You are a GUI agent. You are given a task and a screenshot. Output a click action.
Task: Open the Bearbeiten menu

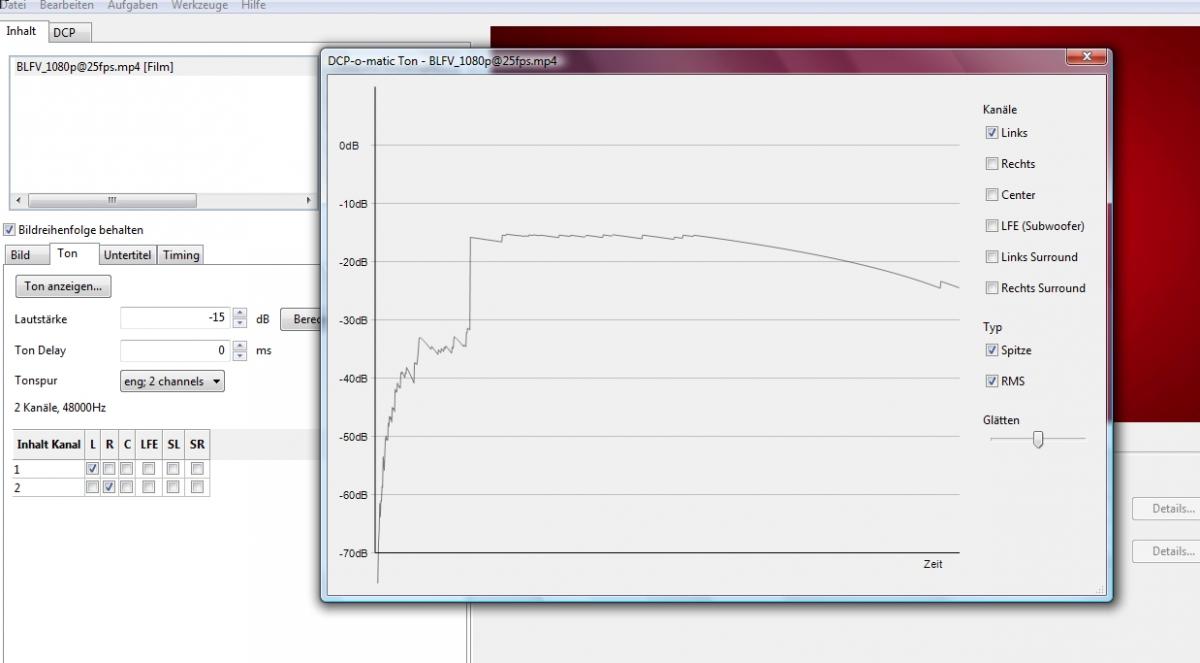tap(67, 5)
